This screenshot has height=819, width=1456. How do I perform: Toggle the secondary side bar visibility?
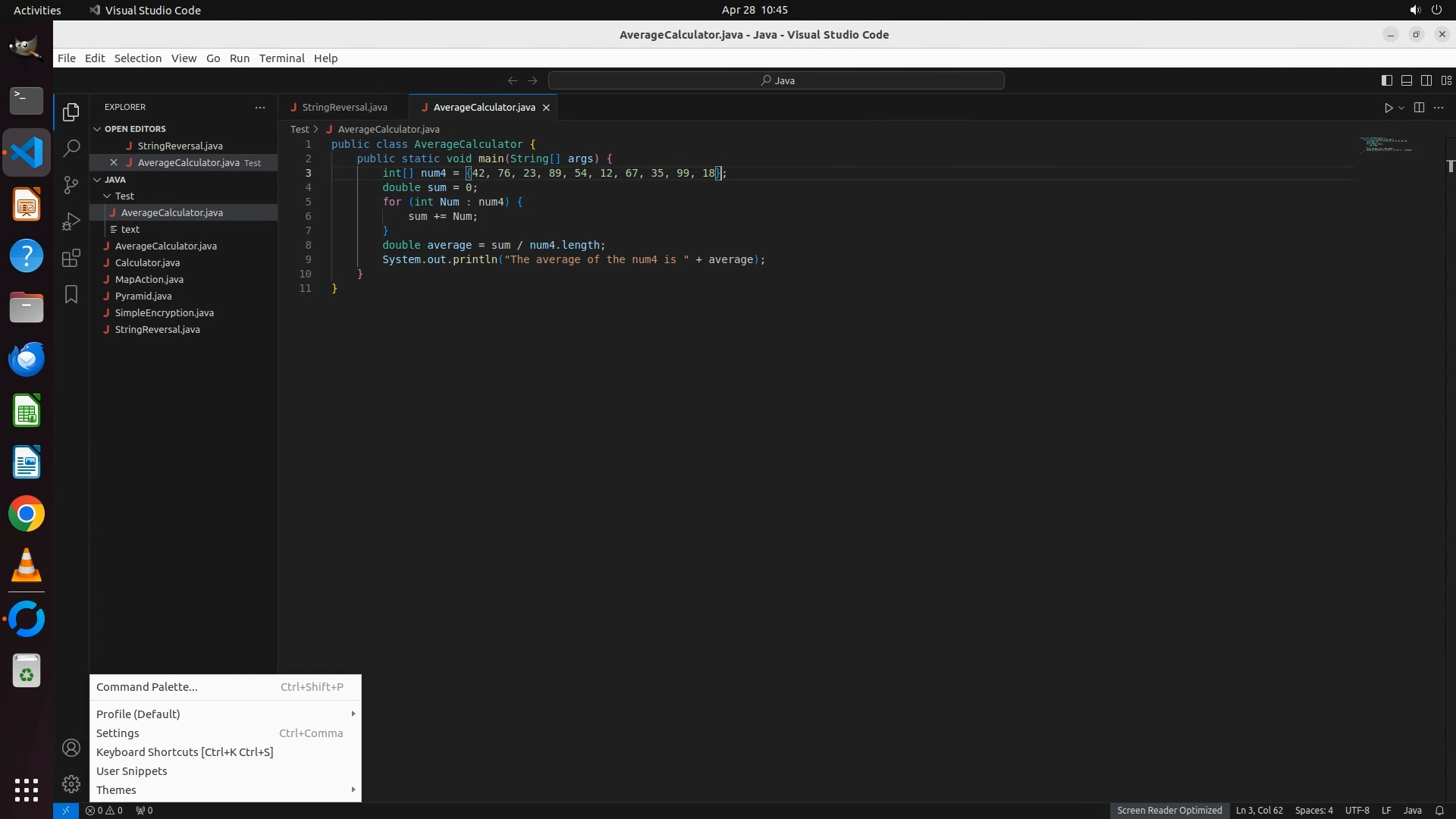point(1426,80)
